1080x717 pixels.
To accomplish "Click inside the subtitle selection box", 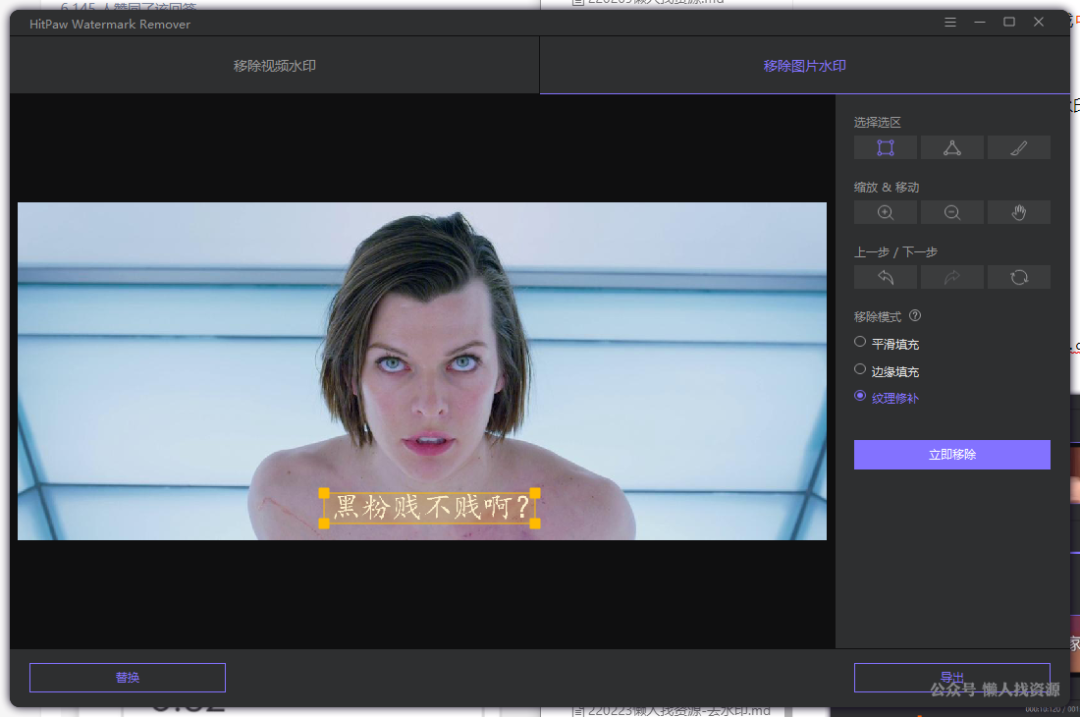I will point(430,508).
